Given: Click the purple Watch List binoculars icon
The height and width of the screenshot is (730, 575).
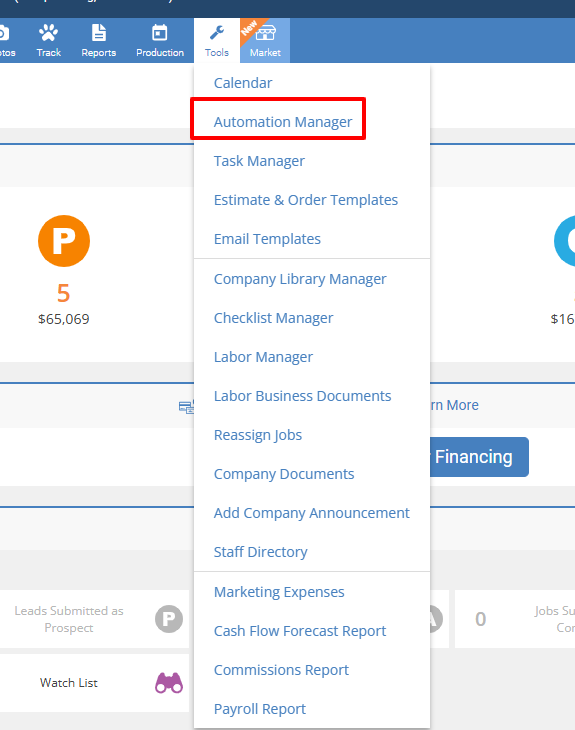Looking at the screenshot, I should point(169,683).
